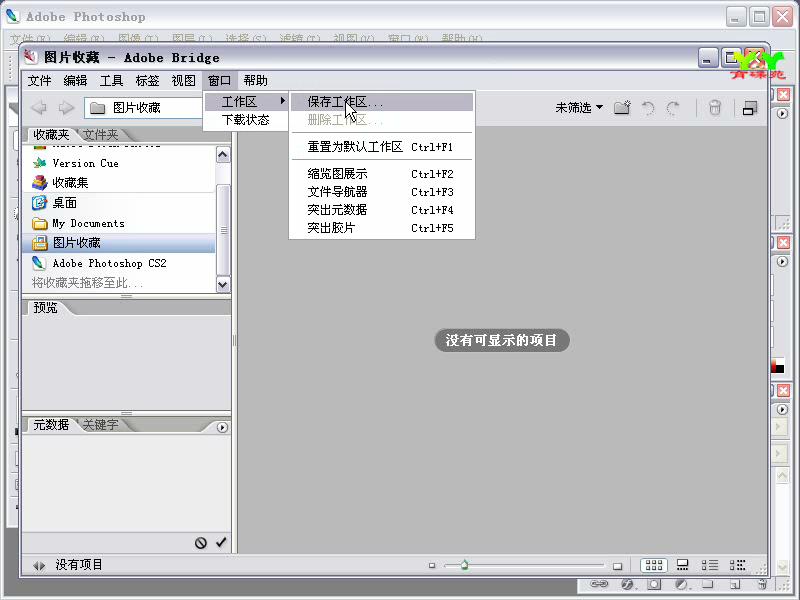
Task: Click the 窗口 menu in Bridge
Action: 219,81
